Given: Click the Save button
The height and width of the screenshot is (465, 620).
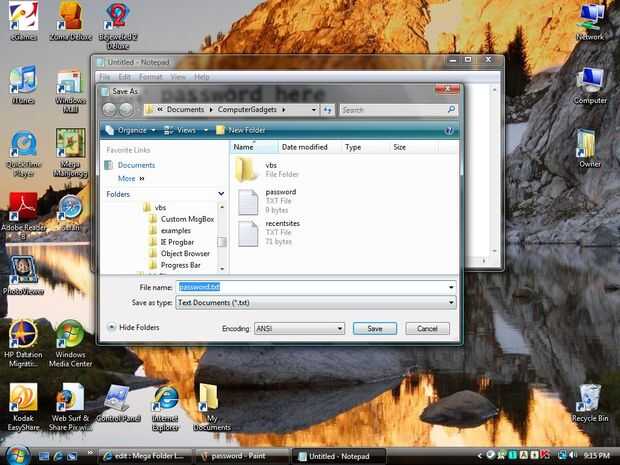Looking at the screenshot, I should [x=374, y=329].
